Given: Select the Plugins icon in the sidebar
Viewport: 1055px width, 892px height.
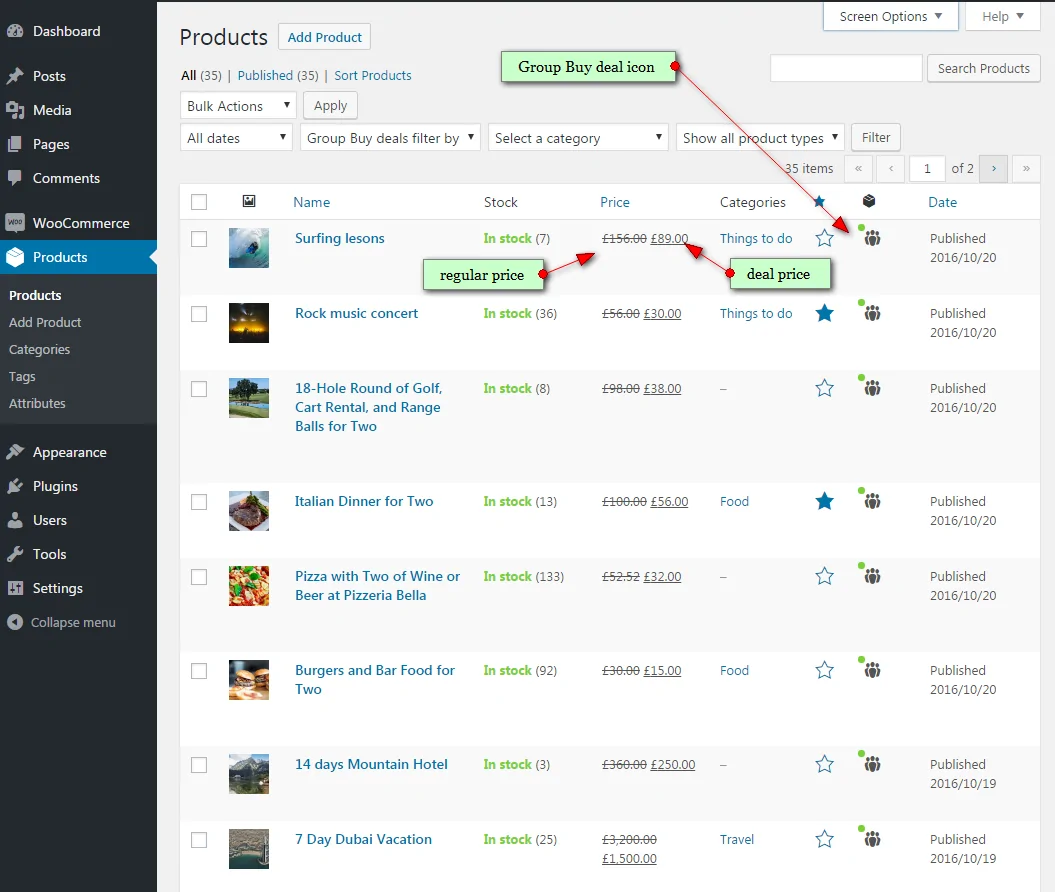Looking at the screenshot, I should [14, 486].
